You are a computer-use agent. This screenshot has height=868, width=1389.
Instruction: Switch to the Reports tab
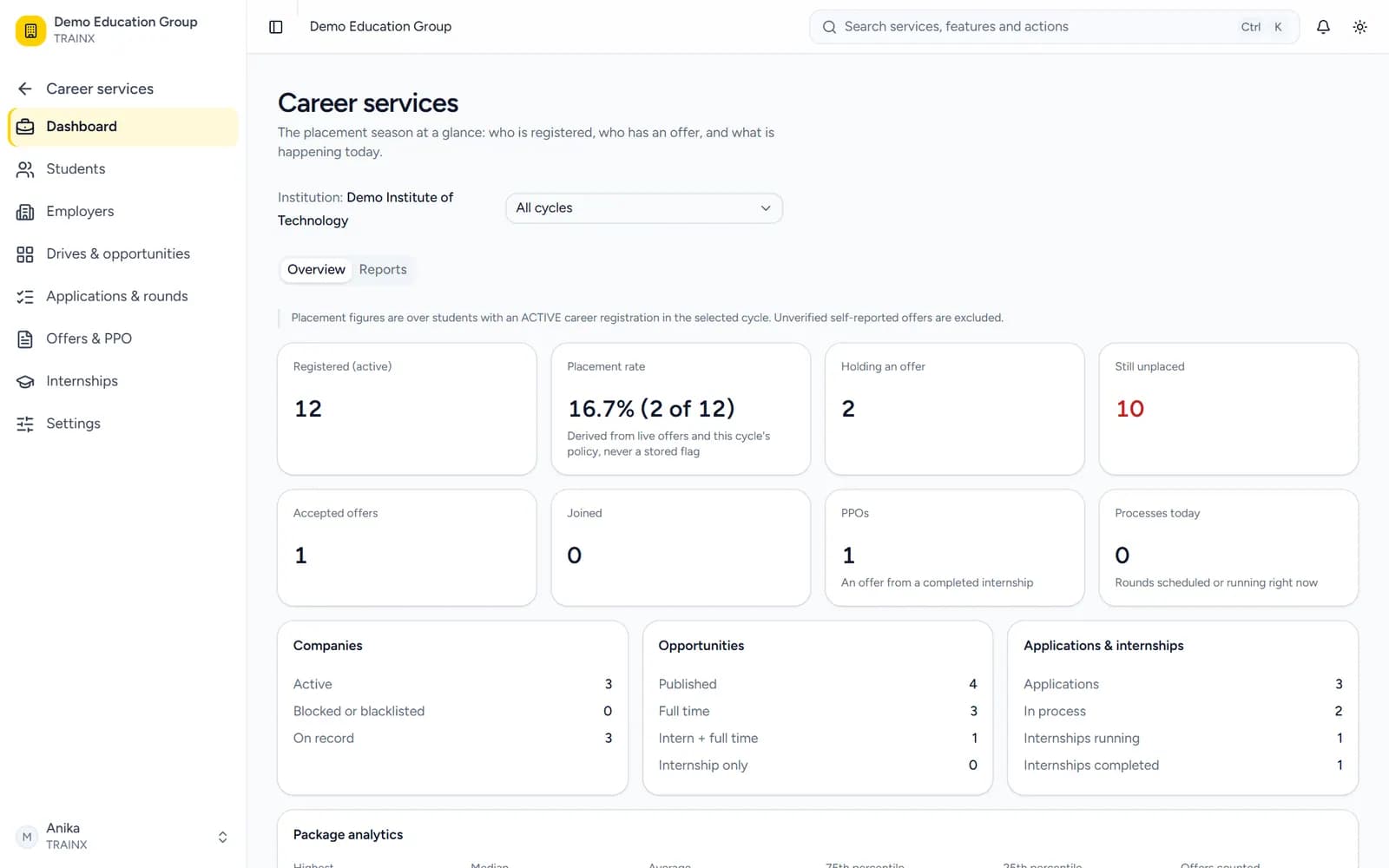click(x=383, y=269)
